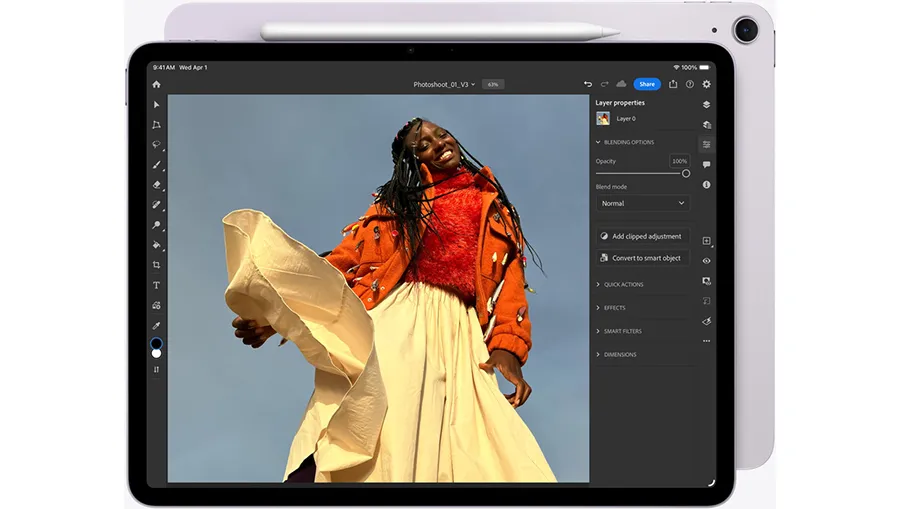
Task: Open the Photoshoot_01_V3 document title menu
Action: click(x=444, y=84)
